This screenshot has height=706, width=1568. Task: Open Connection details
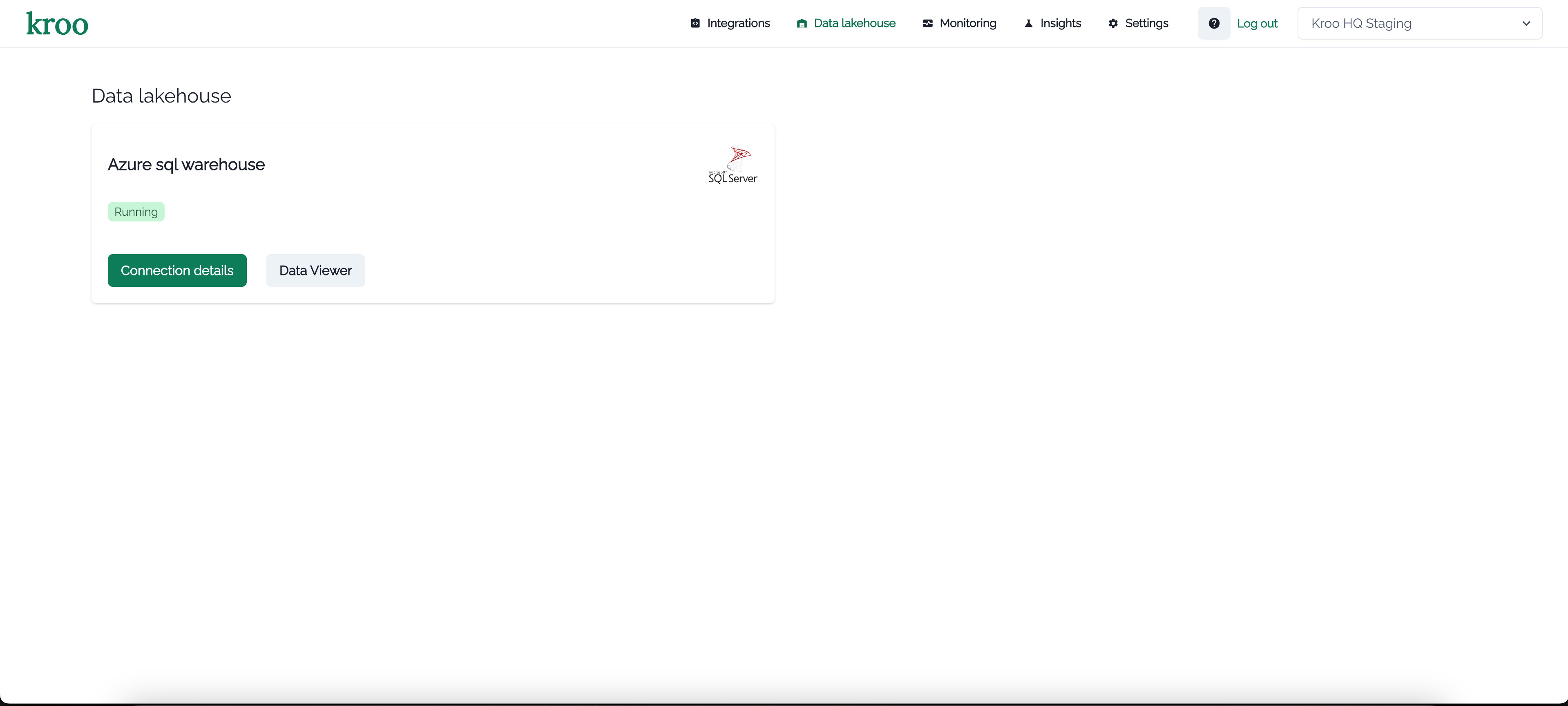point(177,270)
